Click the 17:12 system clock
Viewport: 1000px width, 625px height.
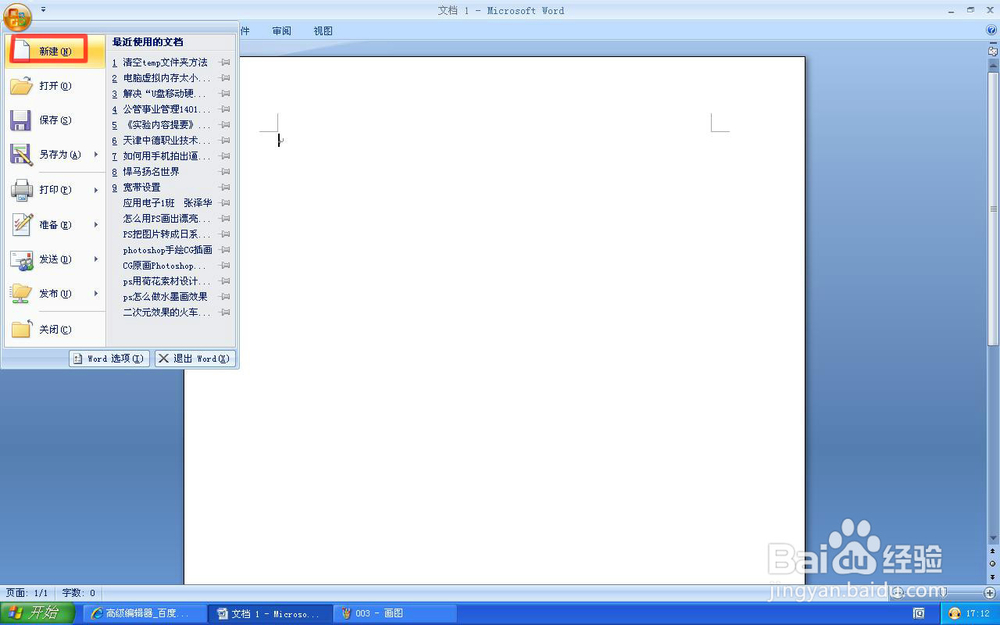point(977,614)
